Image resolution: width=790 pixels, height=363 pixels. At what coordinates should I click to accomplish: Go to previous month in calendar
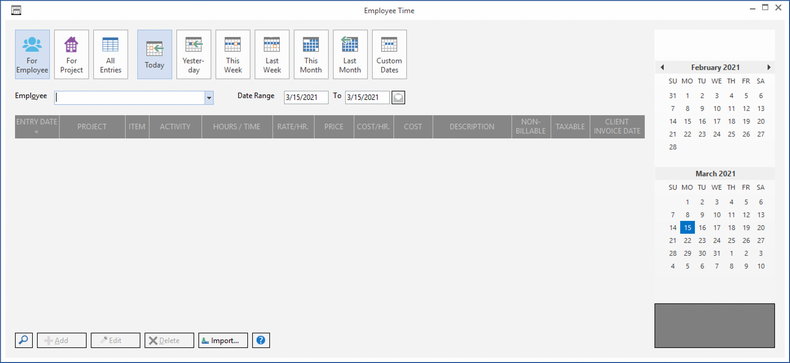[x=662, y=67]
